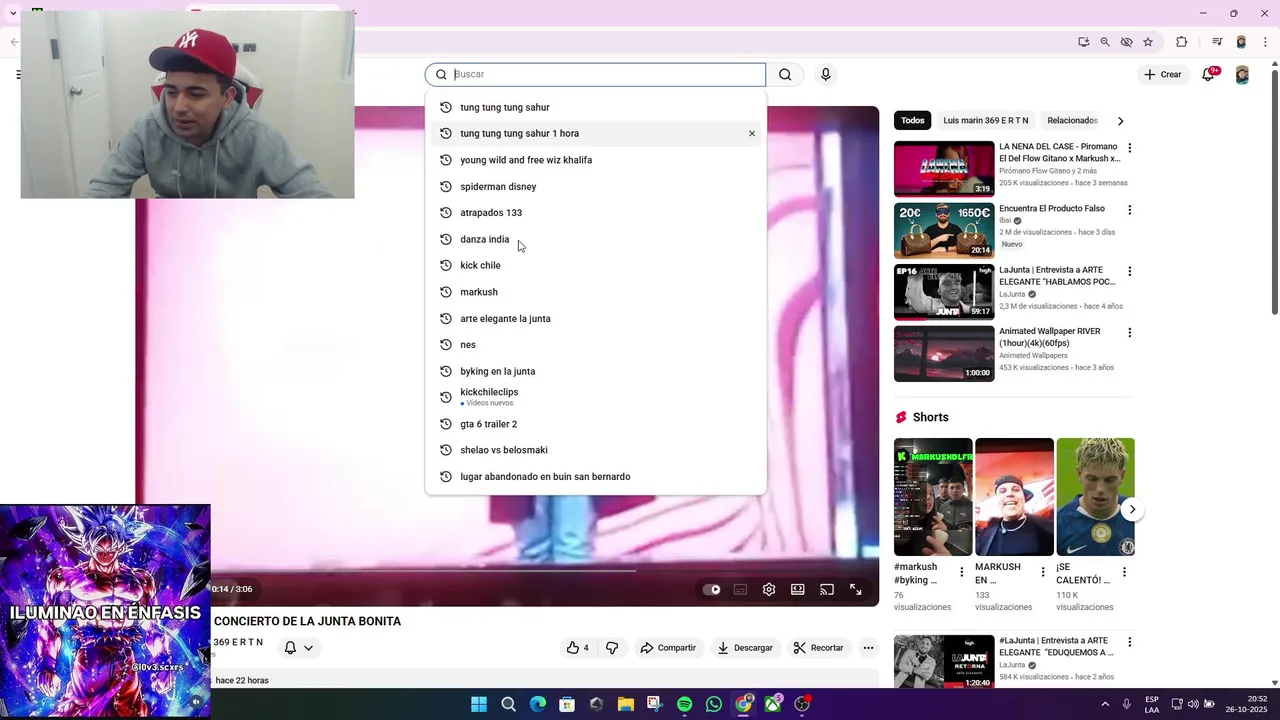This screenshot has height=720, width=1280.
Task: Open the Animated Wallpaper RIVER thumbnail
Action: tap(944, 354)
